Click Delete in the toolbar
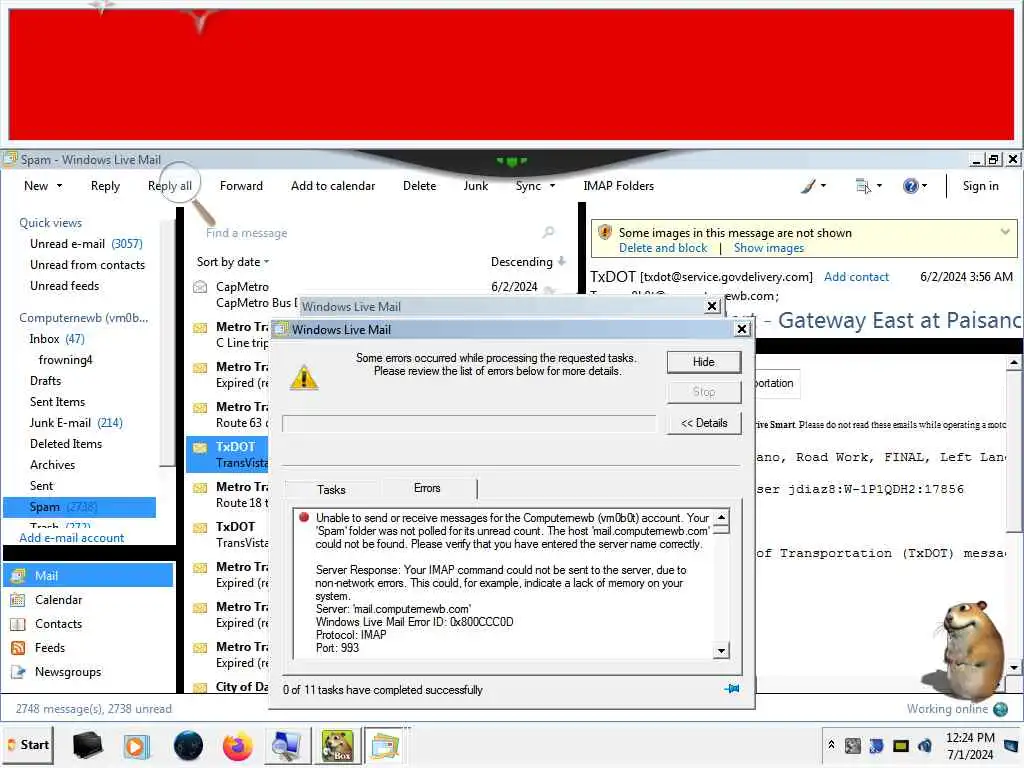This screenshot has width=1024, height=768. point(419,186)
